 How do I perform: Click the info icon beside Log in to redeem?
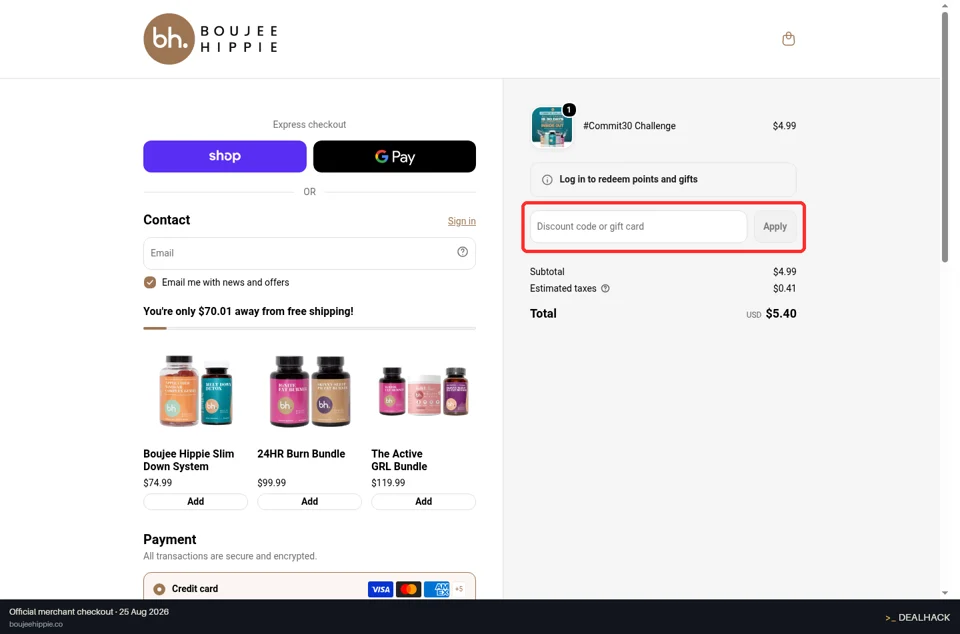[547, 180]
